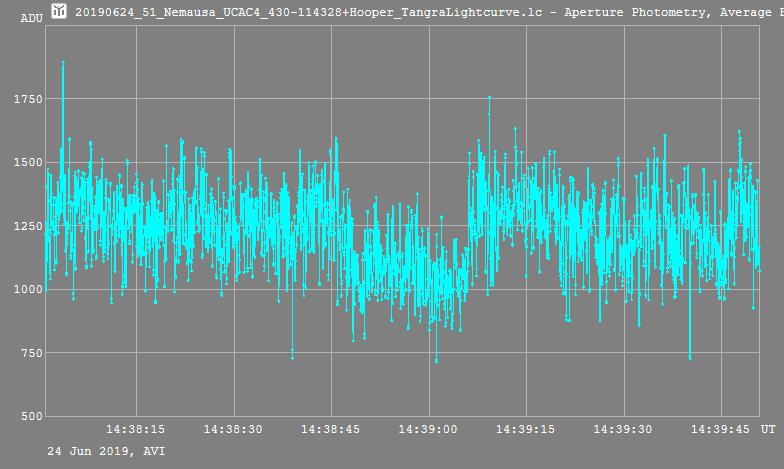Click the '24 Jun 2019, AVI' date text
The image size is (784, 469).
[106, 452]
